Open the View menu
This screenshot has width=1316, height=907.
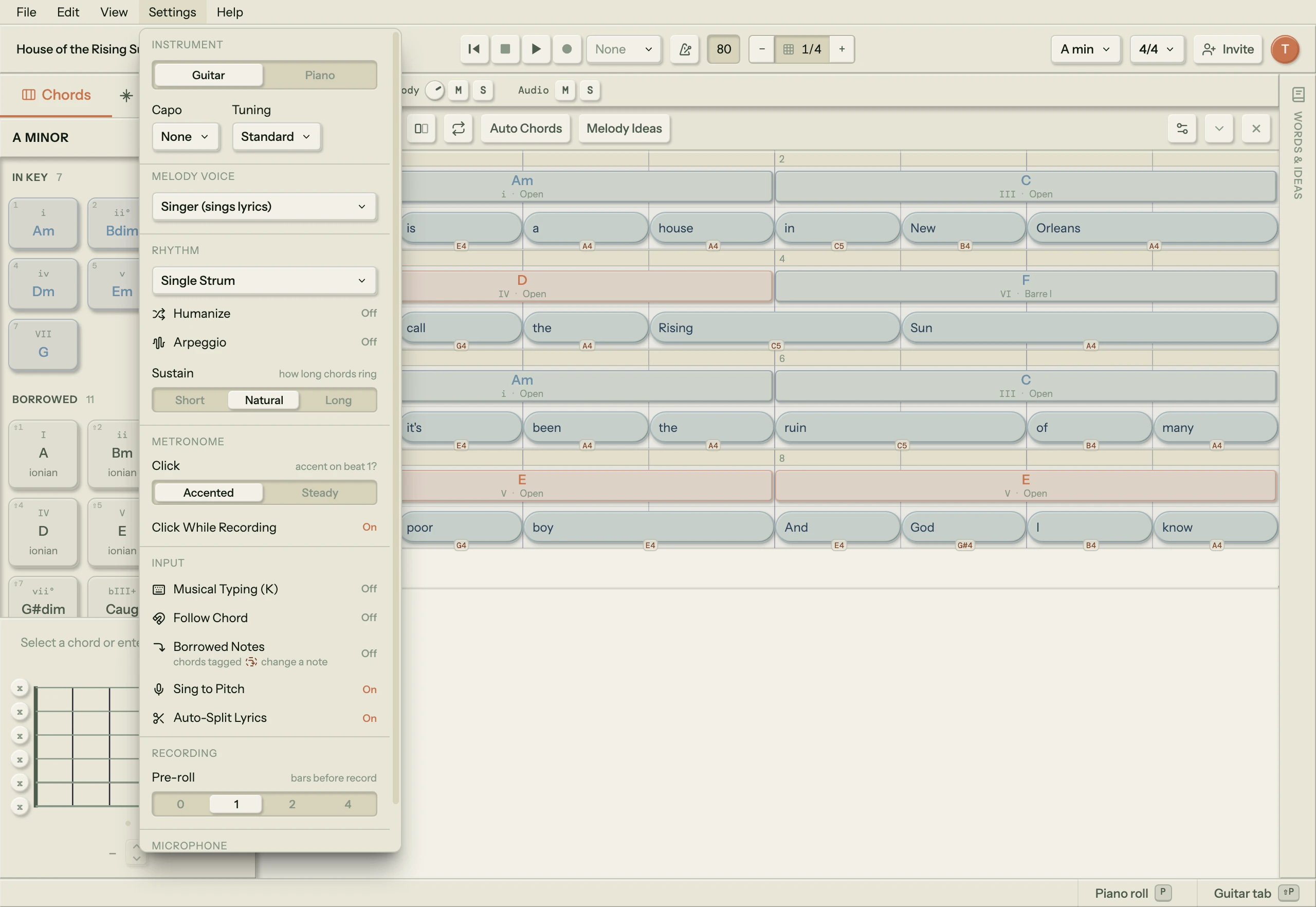click(x=114, y=12)
